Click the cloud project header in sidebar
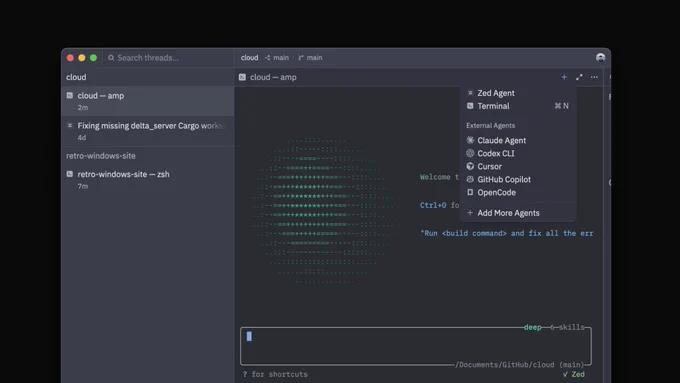 (x=76, y=77)
